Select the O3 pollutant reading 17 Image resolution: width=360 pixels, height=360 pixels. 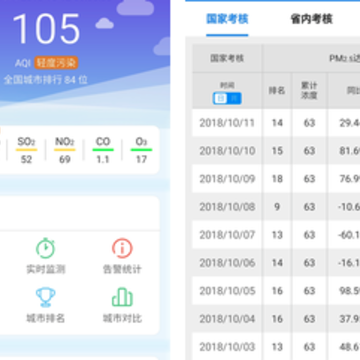[141, 150]
